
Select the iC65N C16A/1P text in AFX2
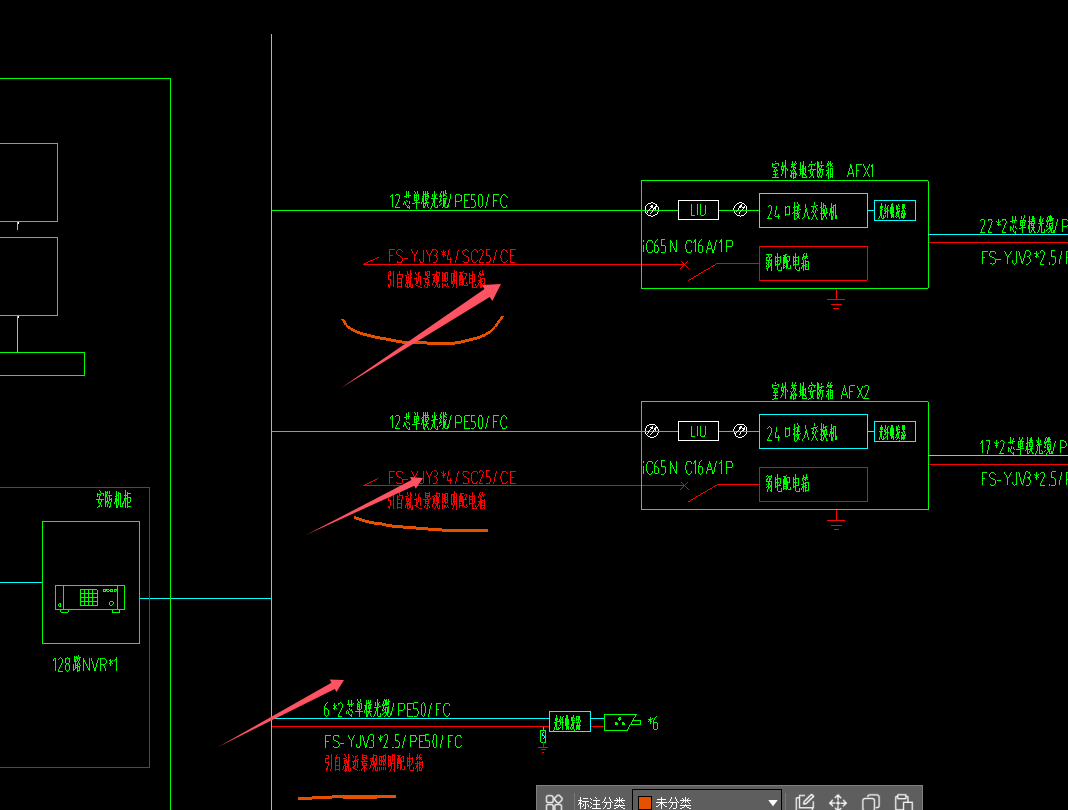point(688,468)
